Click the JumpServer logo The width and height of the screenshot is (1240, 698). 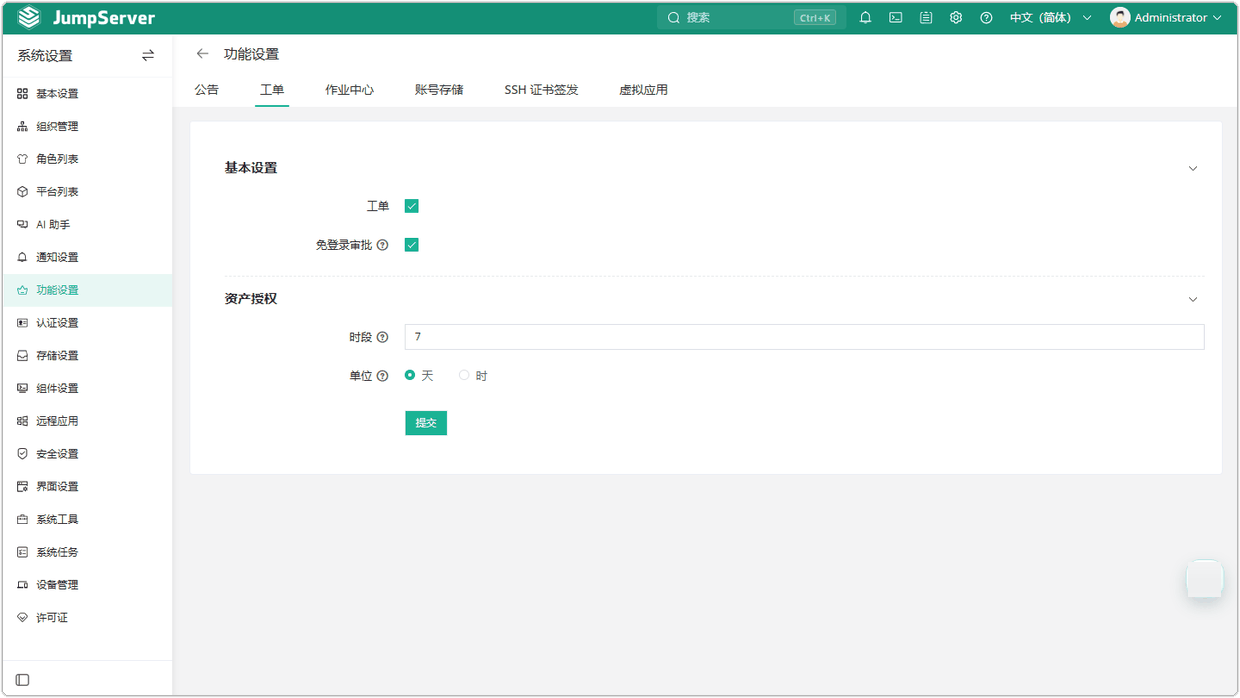pyautogui.click(x=86, y=18)
